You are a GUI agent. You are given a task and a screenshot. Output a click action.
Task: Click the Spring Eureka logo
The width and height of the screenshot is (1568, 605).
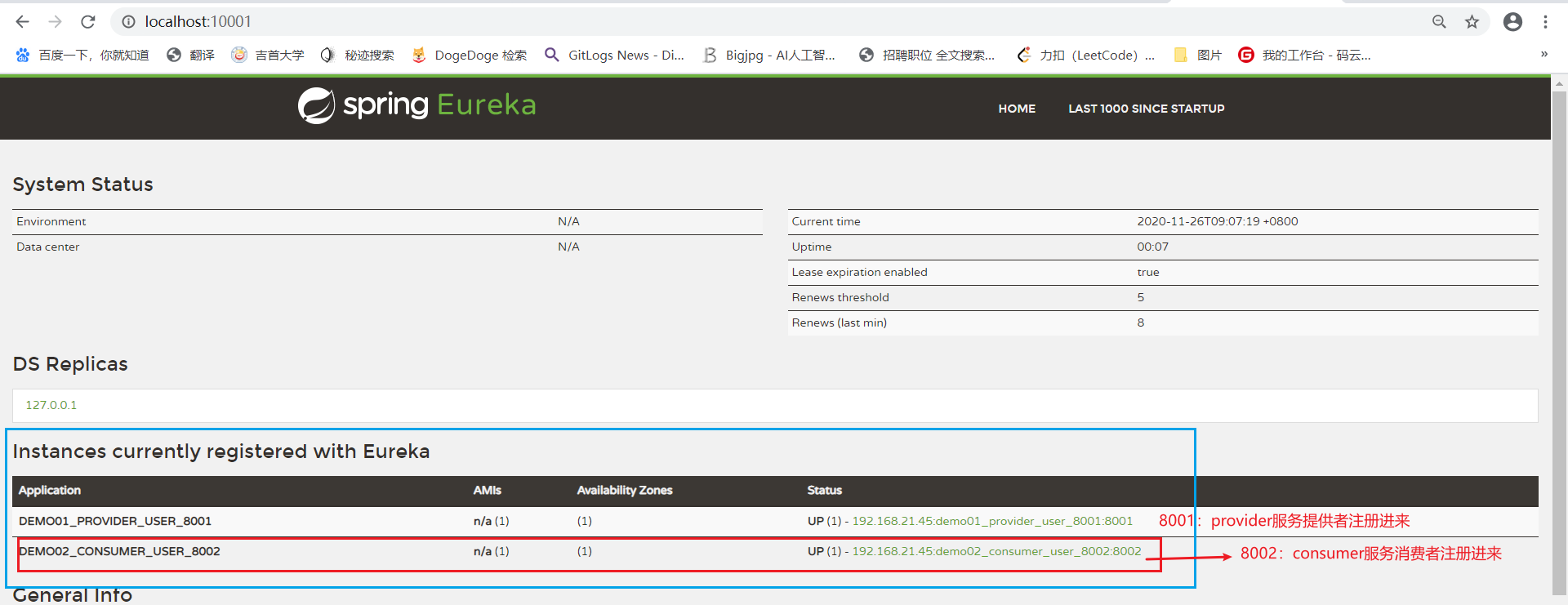(x=416, y=105)
